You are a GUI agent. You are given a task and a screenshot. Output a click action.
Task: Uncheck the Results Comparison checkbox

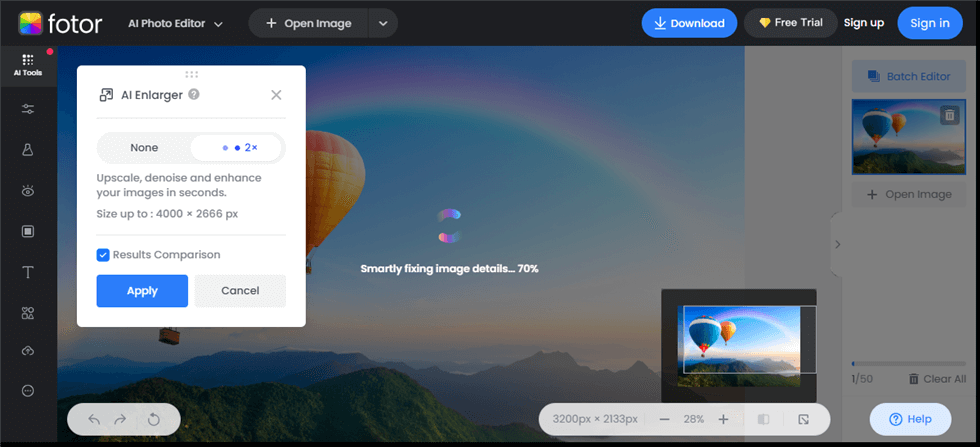103,255
